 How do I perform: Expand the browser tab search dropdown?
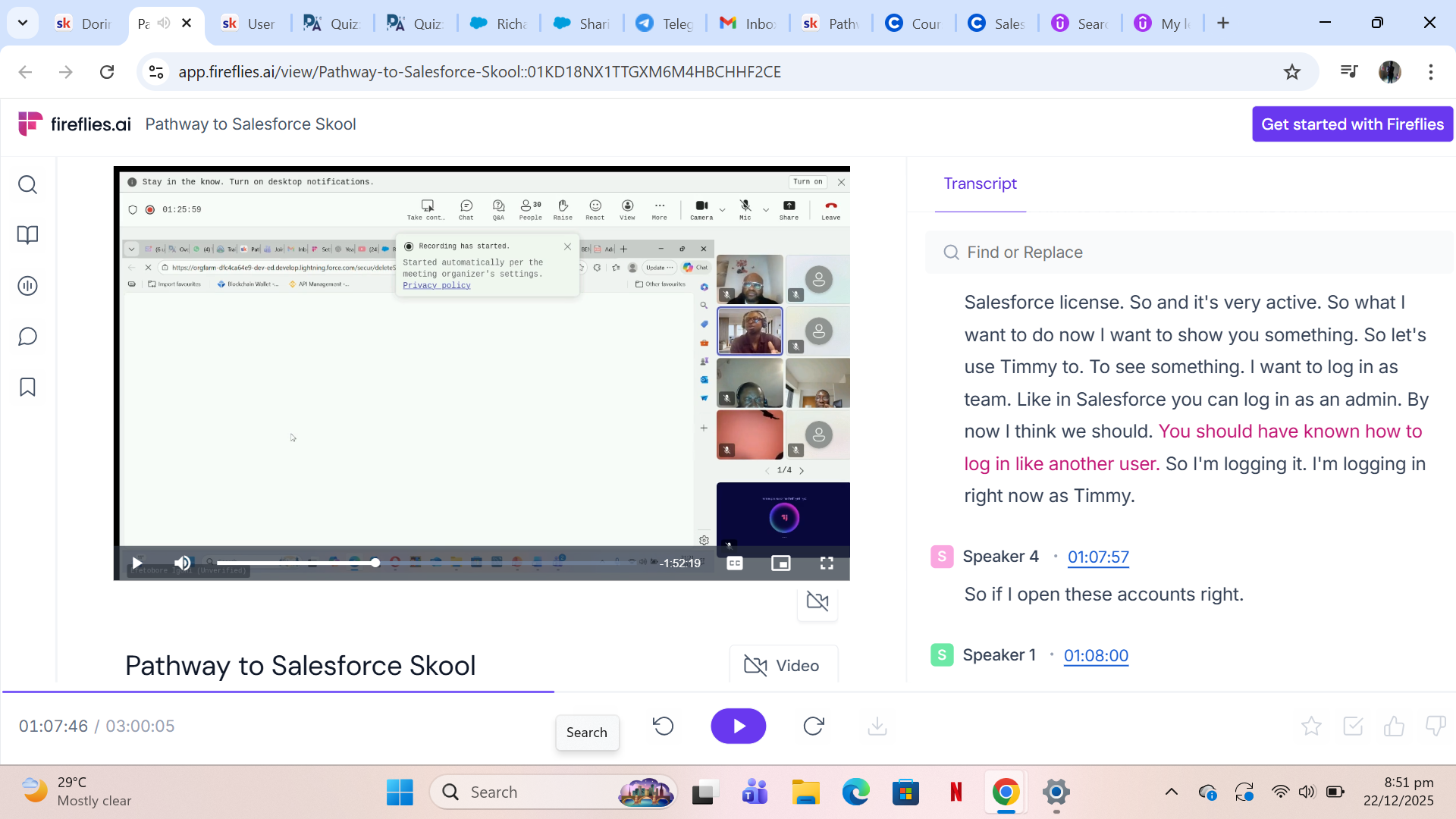23,23
